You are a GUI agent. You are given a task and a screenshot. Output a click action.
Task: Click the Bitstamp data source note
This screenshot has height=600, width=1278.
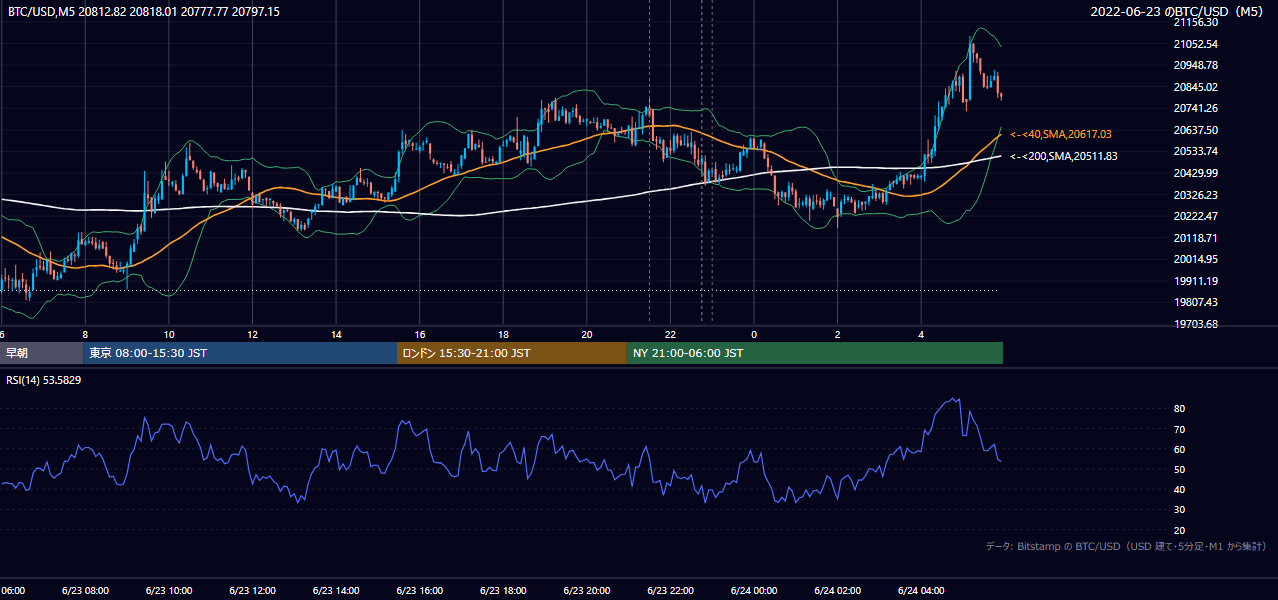coord(1126,546)
